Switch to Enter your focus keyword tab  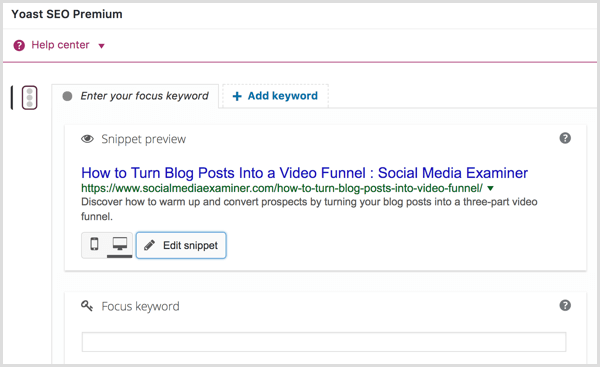pyautogui.click(x=135, y=96)
